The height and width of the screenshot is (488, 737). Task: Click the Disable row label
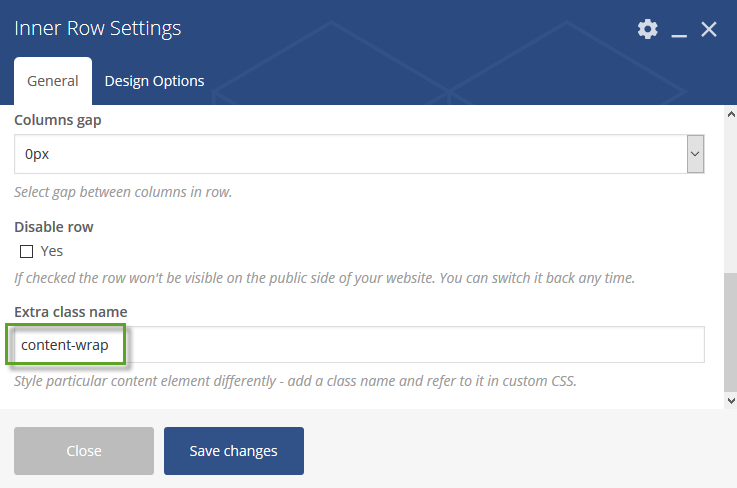[x=54, y=227]
